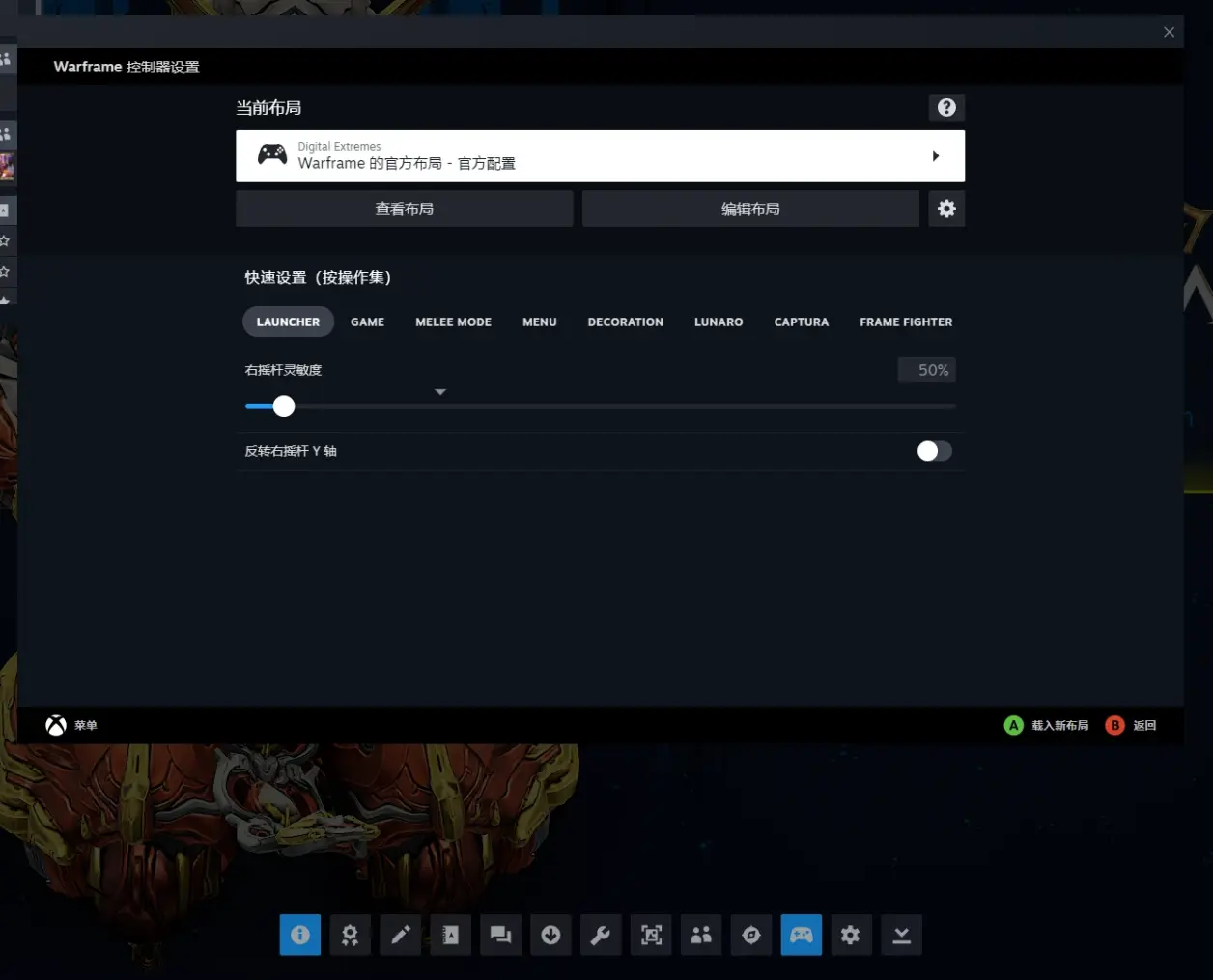Viewport: 1213px width, 980px height.
Task: Click the controller icon in the current layout
Action: 272,154
